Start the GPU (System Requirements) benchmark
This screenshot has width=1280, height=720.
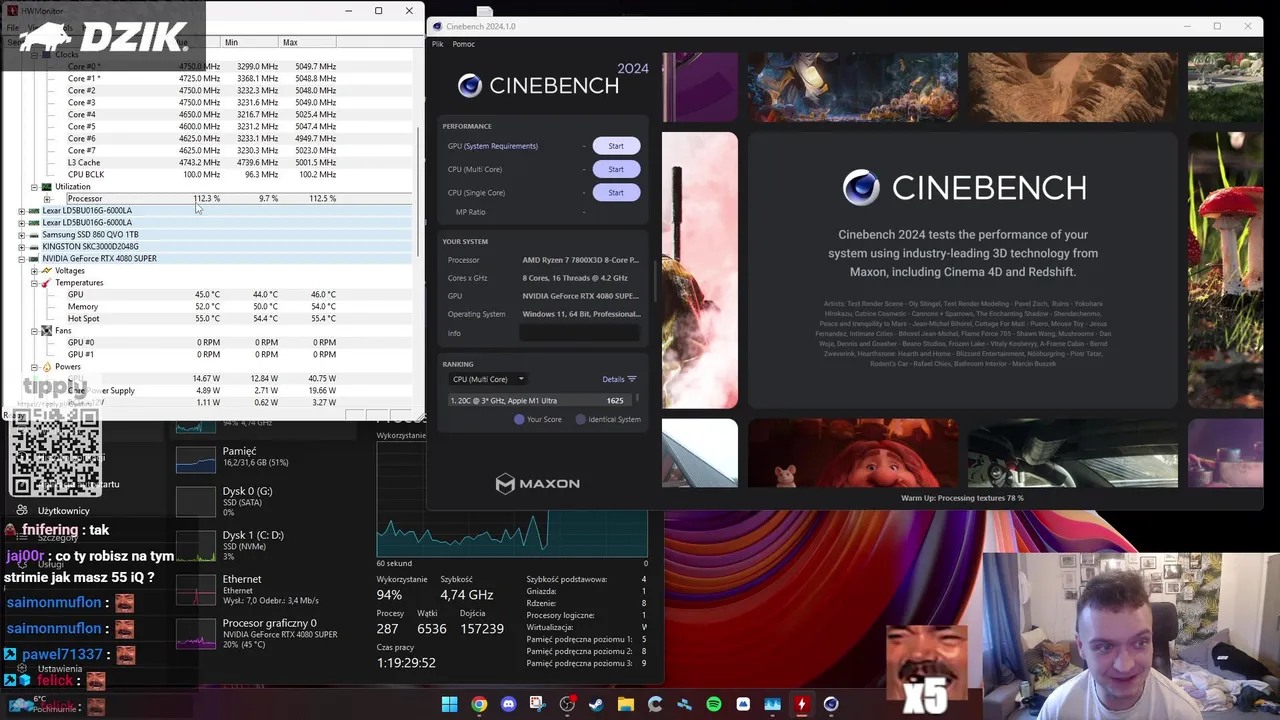616,146
